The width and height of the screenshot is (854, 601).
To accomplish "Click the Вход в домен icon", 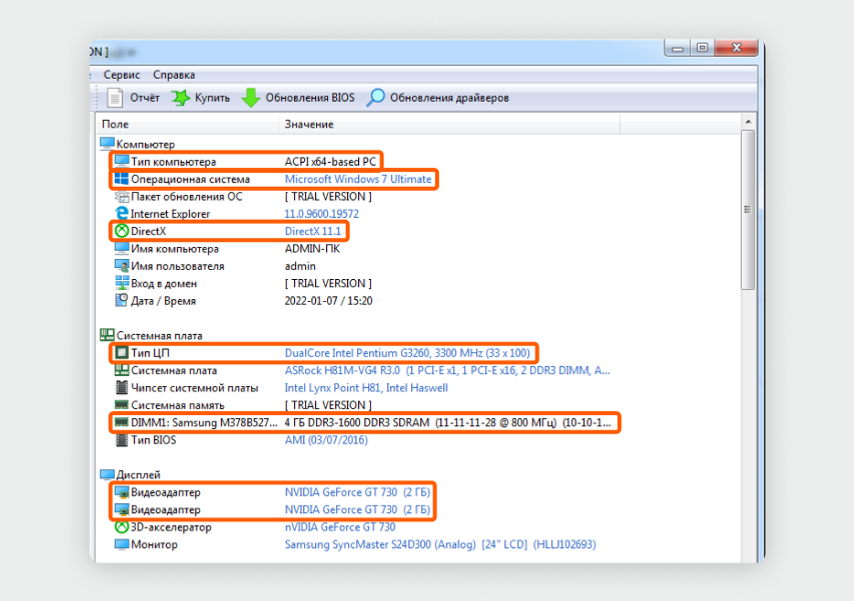I will click(x=121, y=283).
